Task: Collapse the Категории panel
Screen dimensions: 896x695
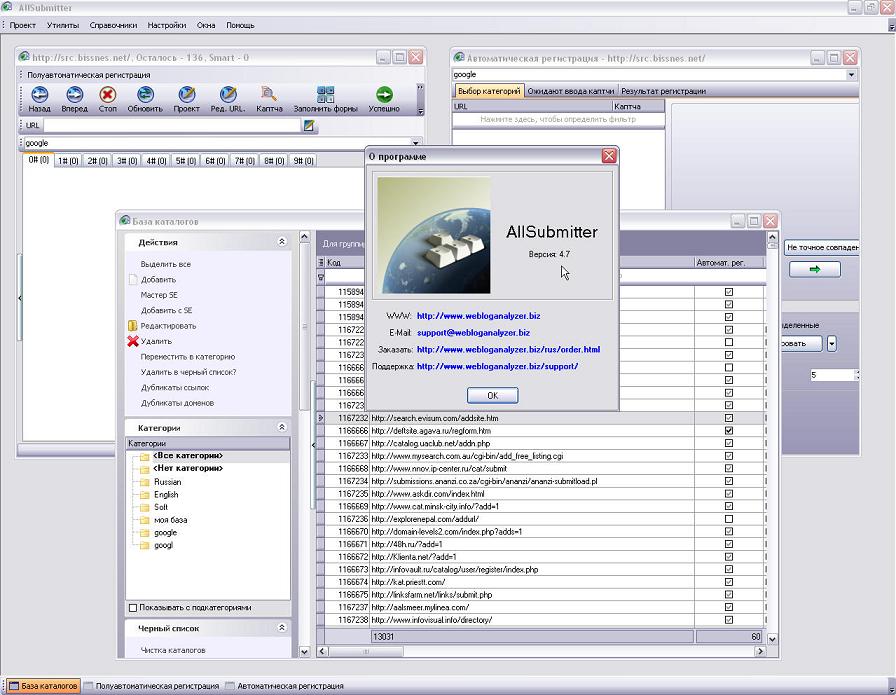Action: click(x=282, y=427)
